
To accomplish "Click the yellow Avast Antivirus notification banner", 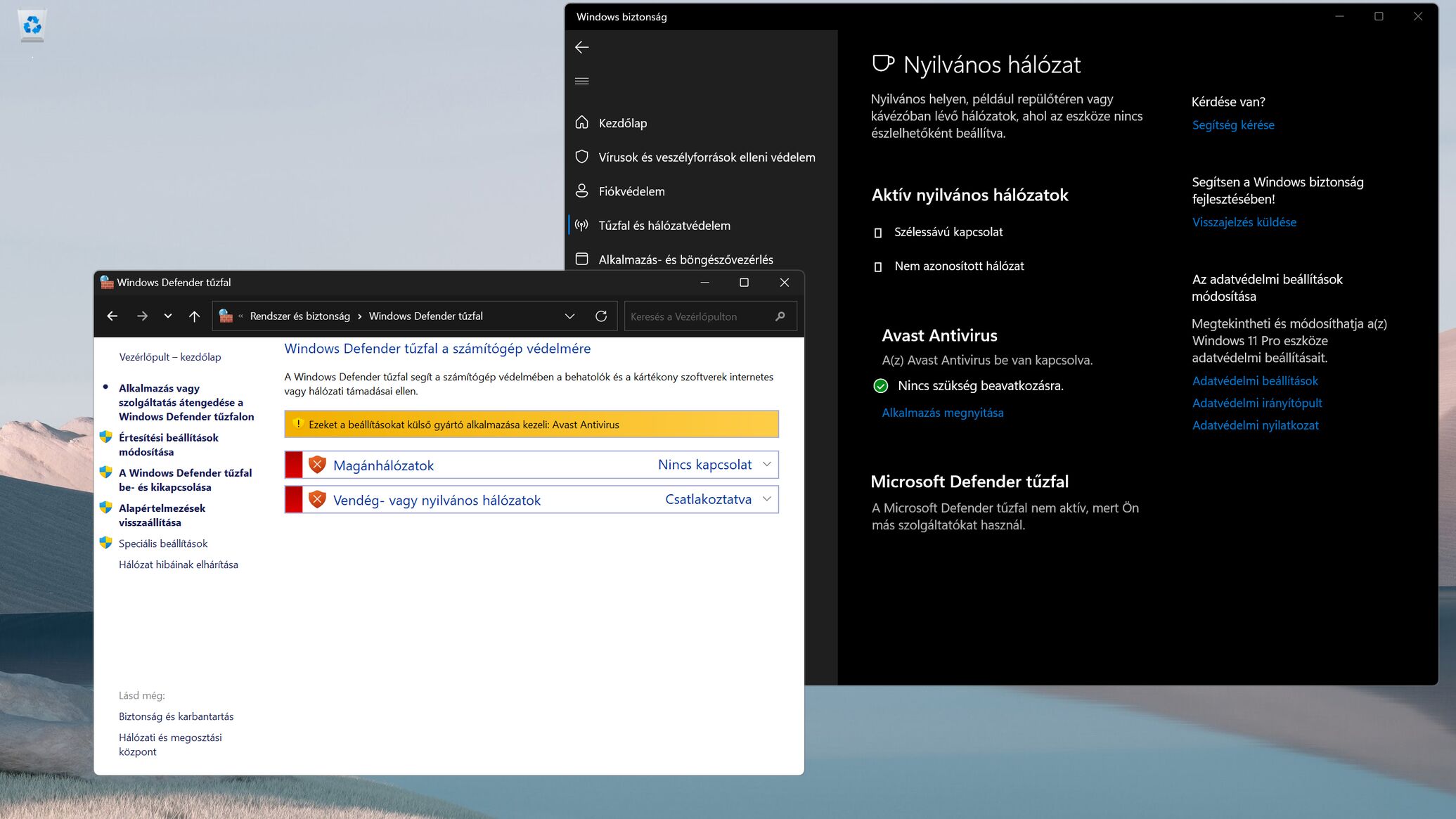I will point(531,424).
